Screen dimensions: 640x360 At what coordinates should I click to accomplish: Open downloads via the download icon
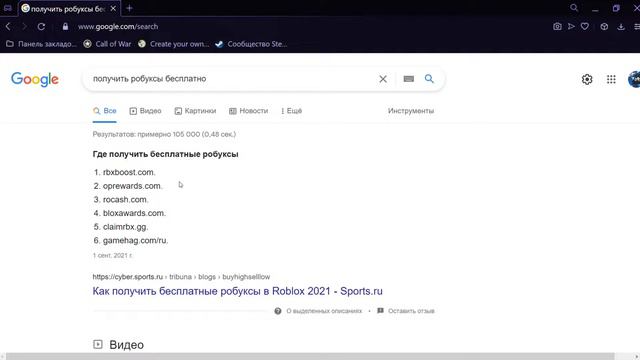[x=621, y=27]
